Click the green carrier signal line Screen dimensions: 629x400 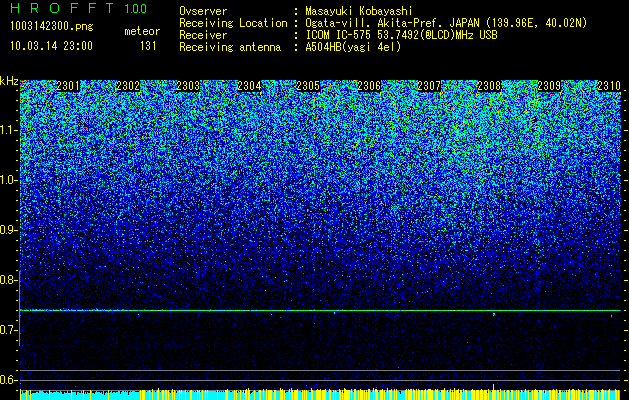pyautogui.click(x=320, y=310)
